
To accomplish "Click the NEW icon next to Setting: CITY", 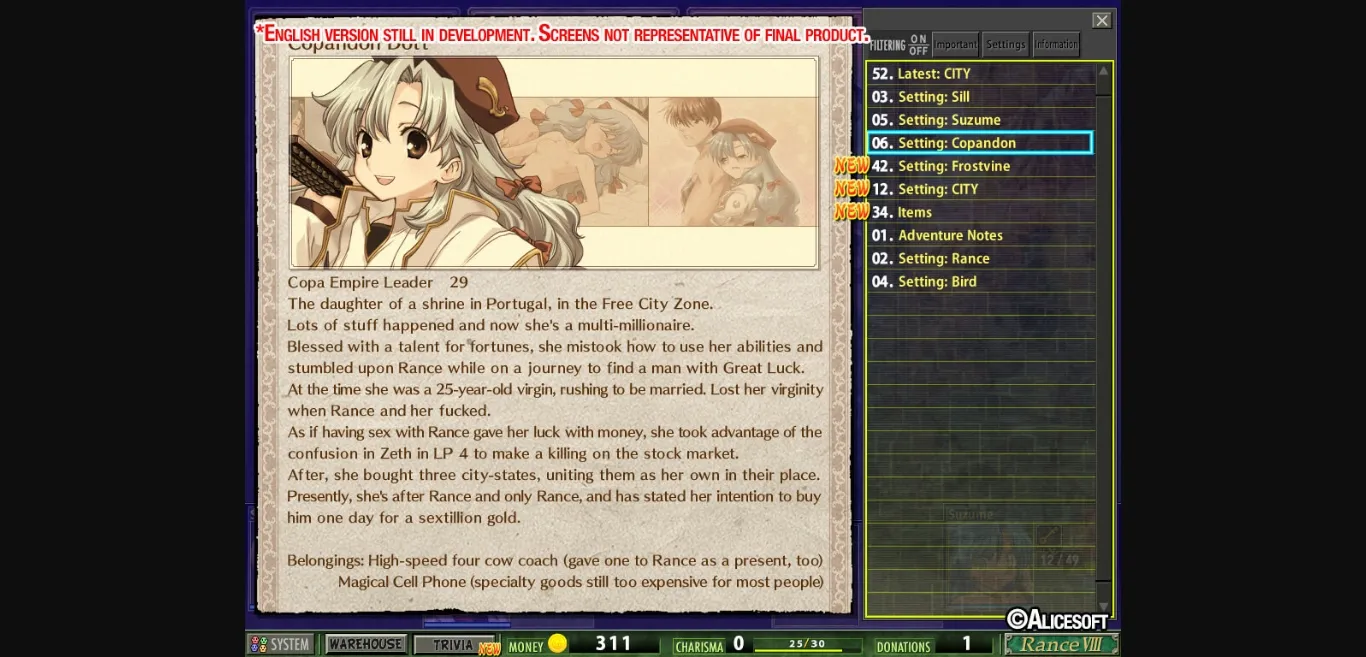I will click(851, 187).
